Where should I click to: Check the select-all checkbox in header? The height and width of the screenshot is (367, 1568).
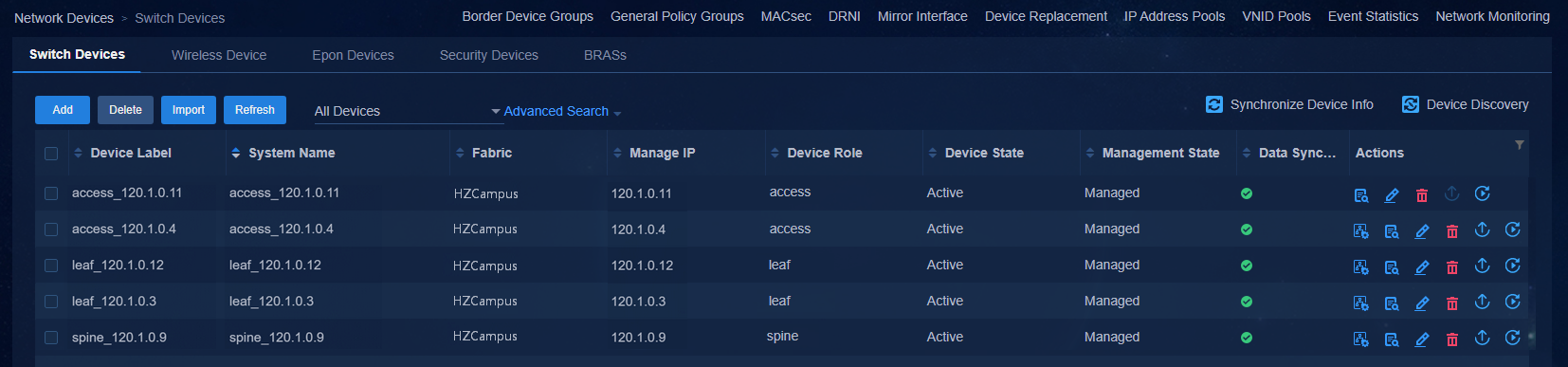[51, 153]
